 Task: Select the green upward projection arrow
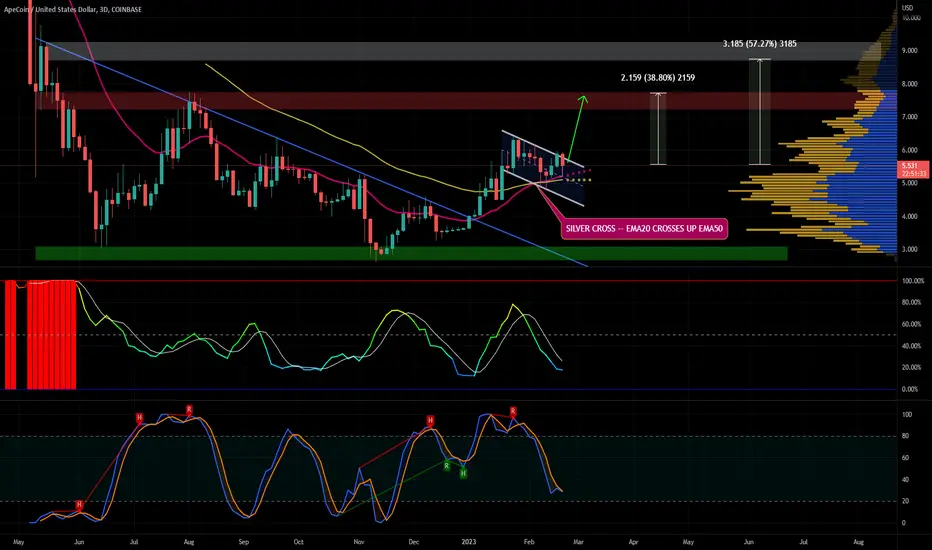[575, 128]
